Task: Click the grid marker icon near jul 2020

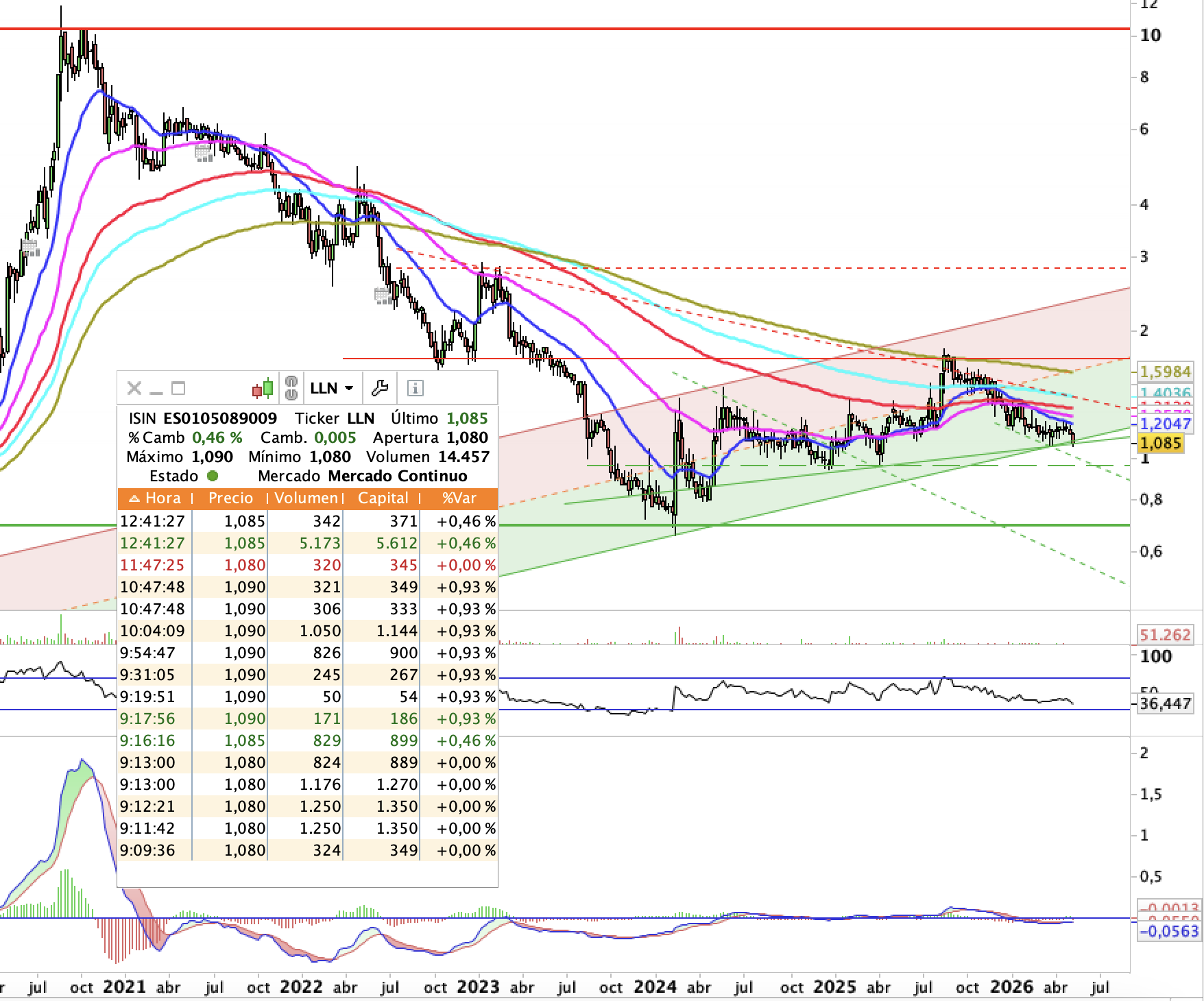Action: [29, 248]
